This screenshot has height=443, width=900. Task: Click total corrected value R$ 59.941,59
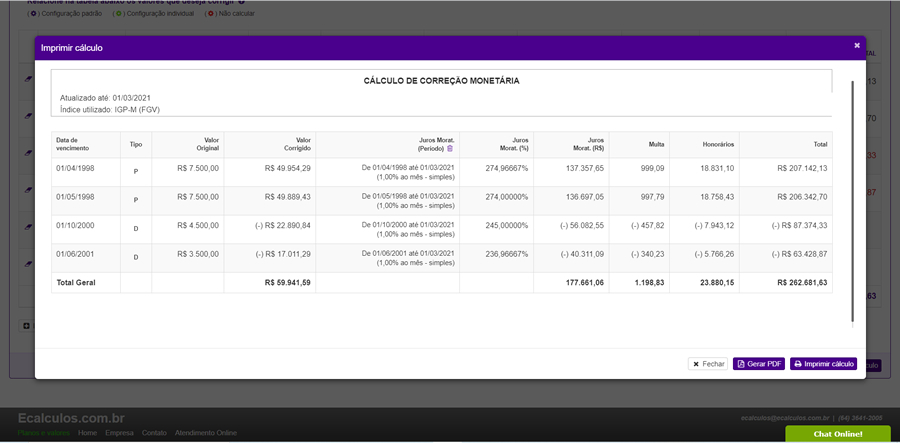288,282
